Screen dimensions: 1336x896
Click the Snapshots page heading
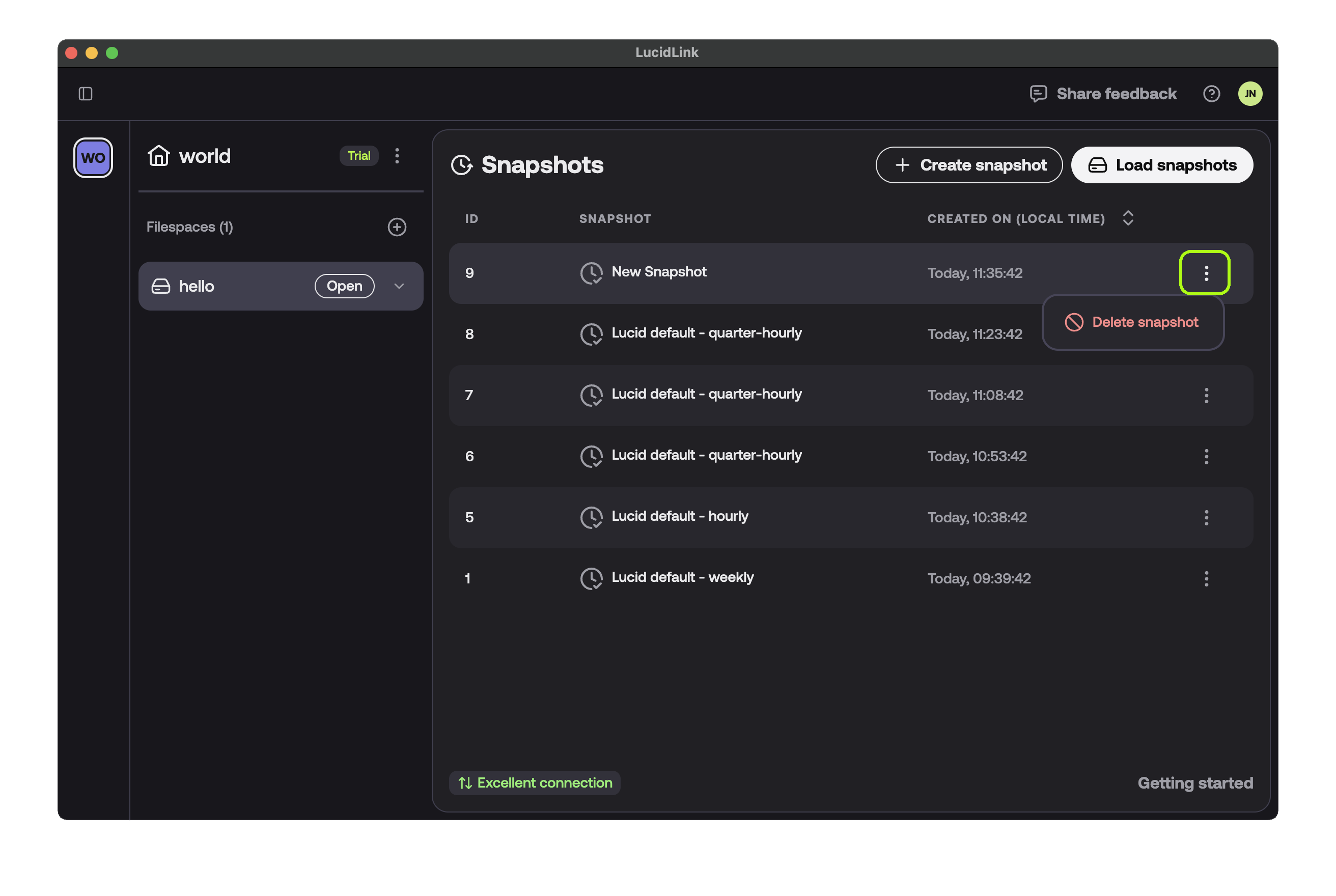point(542,165)
